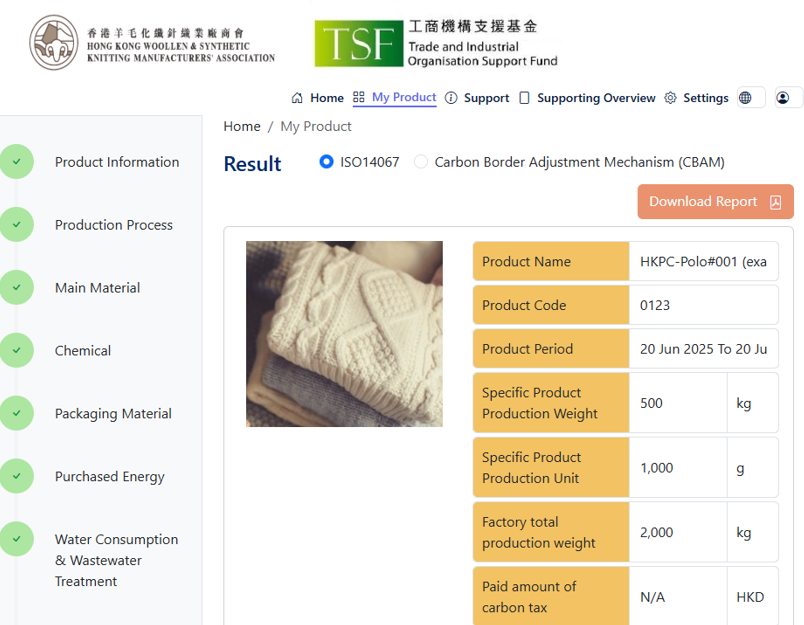This screenshot has height=625, width=804.
Task: Click the carbon tax N/A value
Action: (677, 597)
